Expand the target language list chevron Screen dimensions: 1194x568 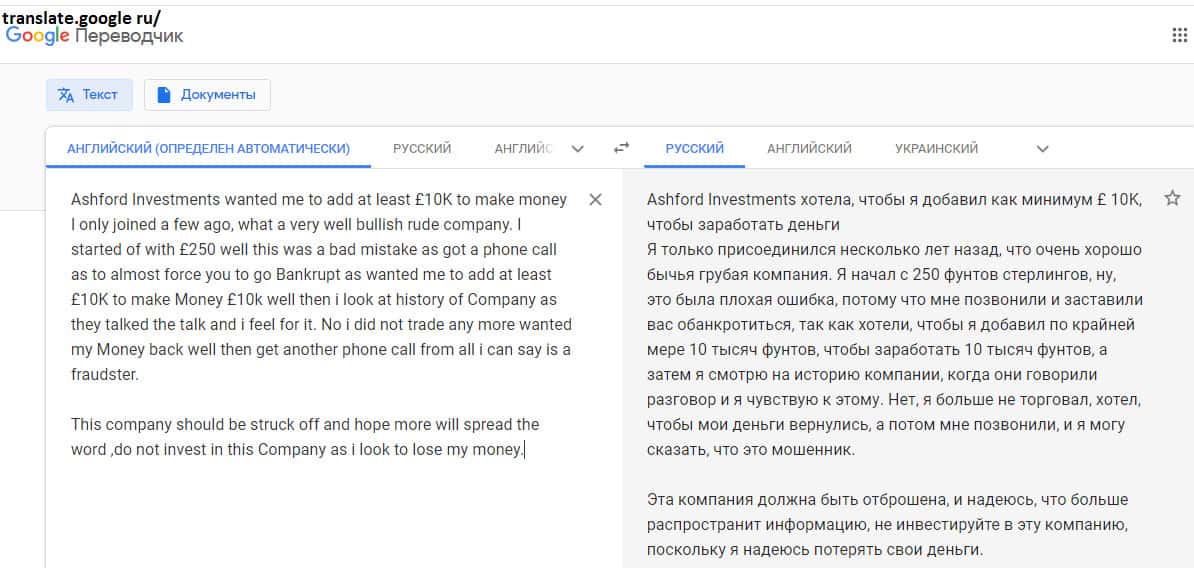click(1042, 149)
